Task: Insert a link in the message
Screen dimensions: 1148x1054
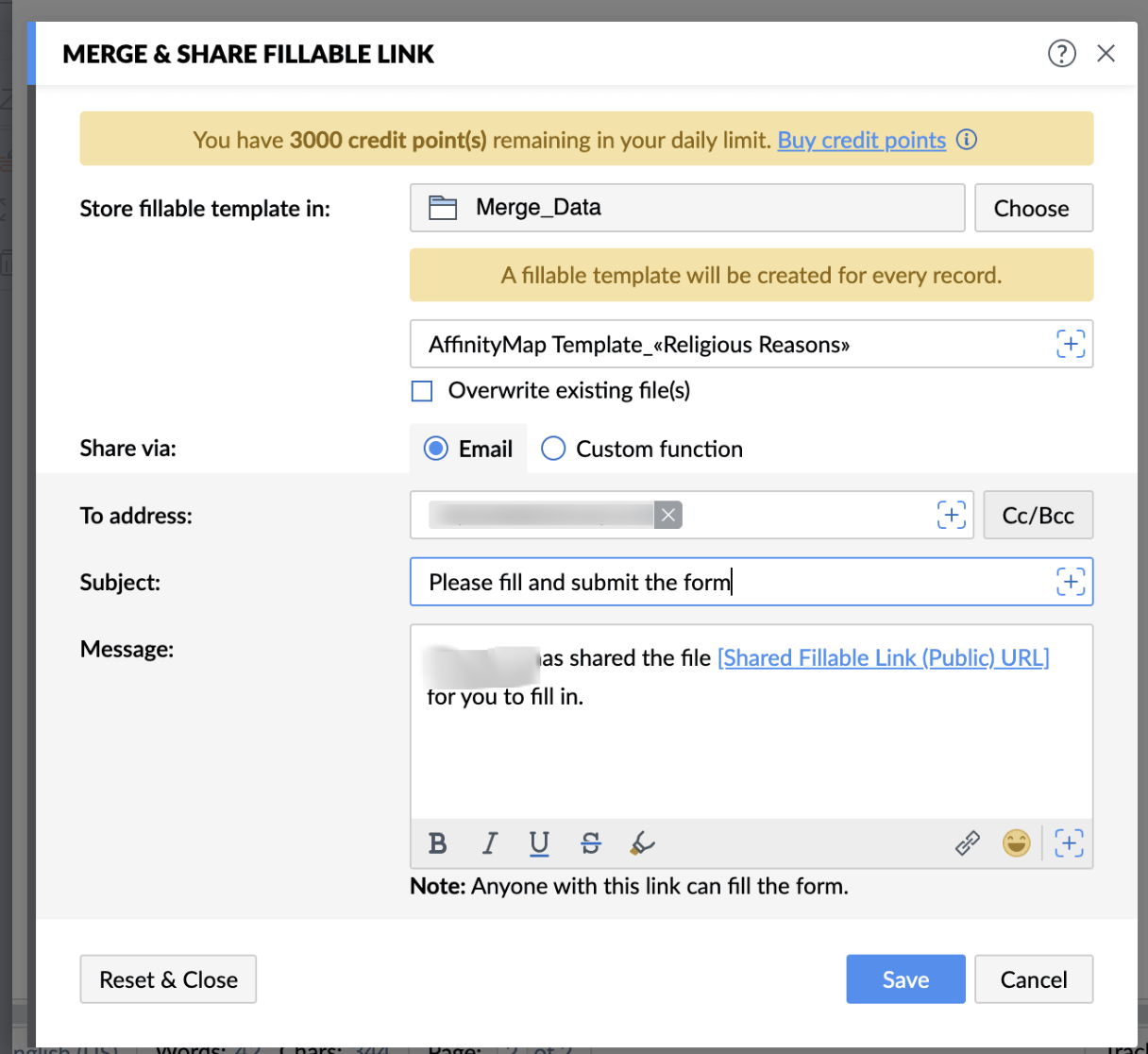Action: (x=968, y=843)
